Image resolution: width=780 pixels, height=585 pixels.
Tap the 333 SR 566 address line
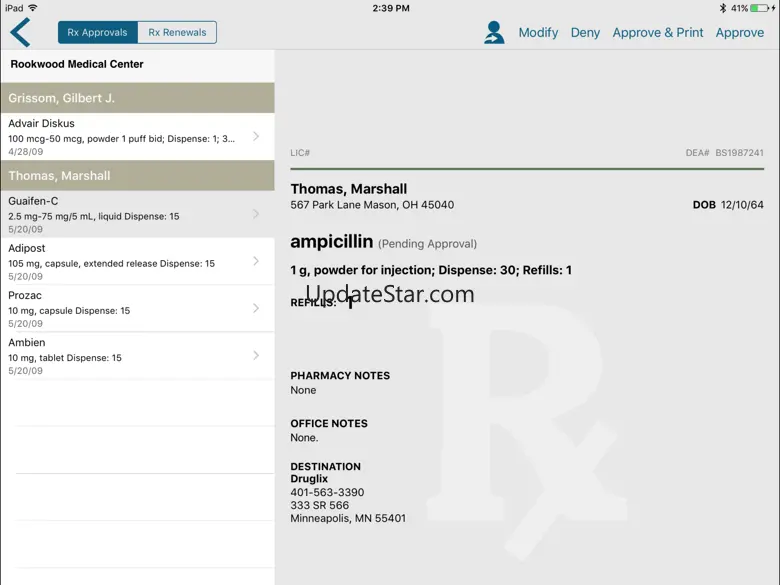tap(319, 505)
